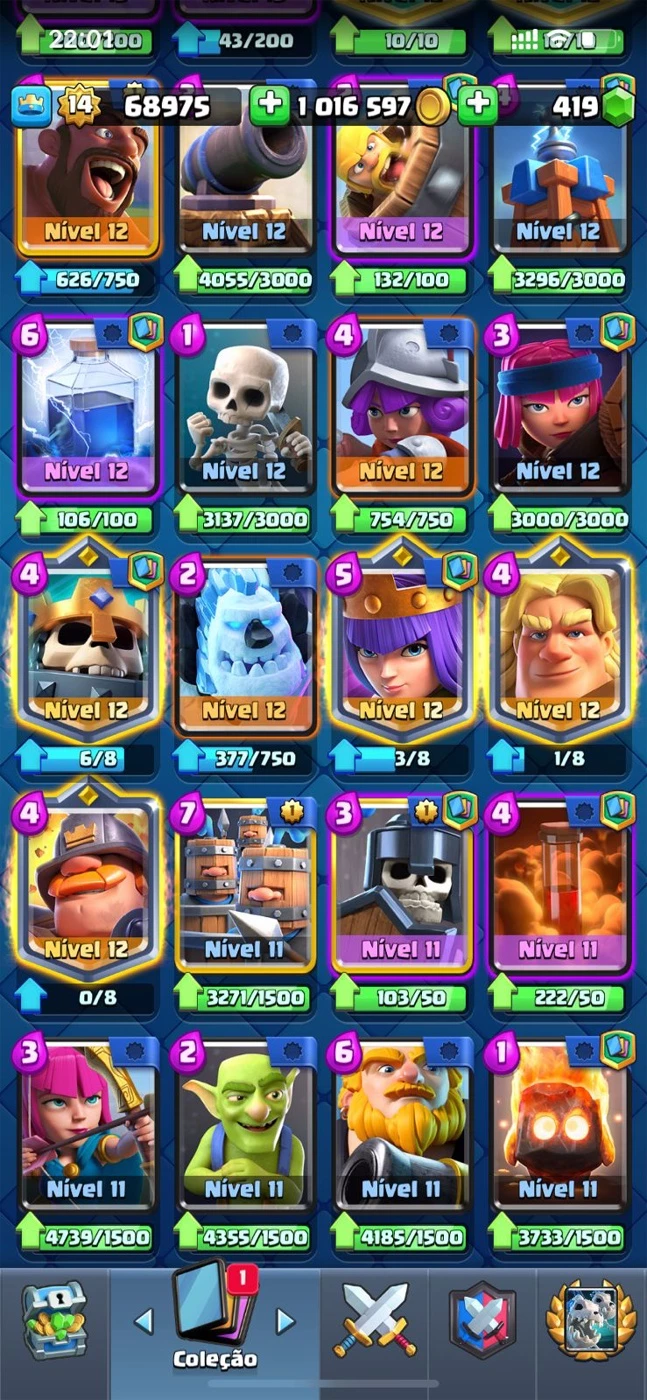Viewport: 647px width, 1400px height.
Task: Open the shop chest icon
Action: coord(53,1321)
